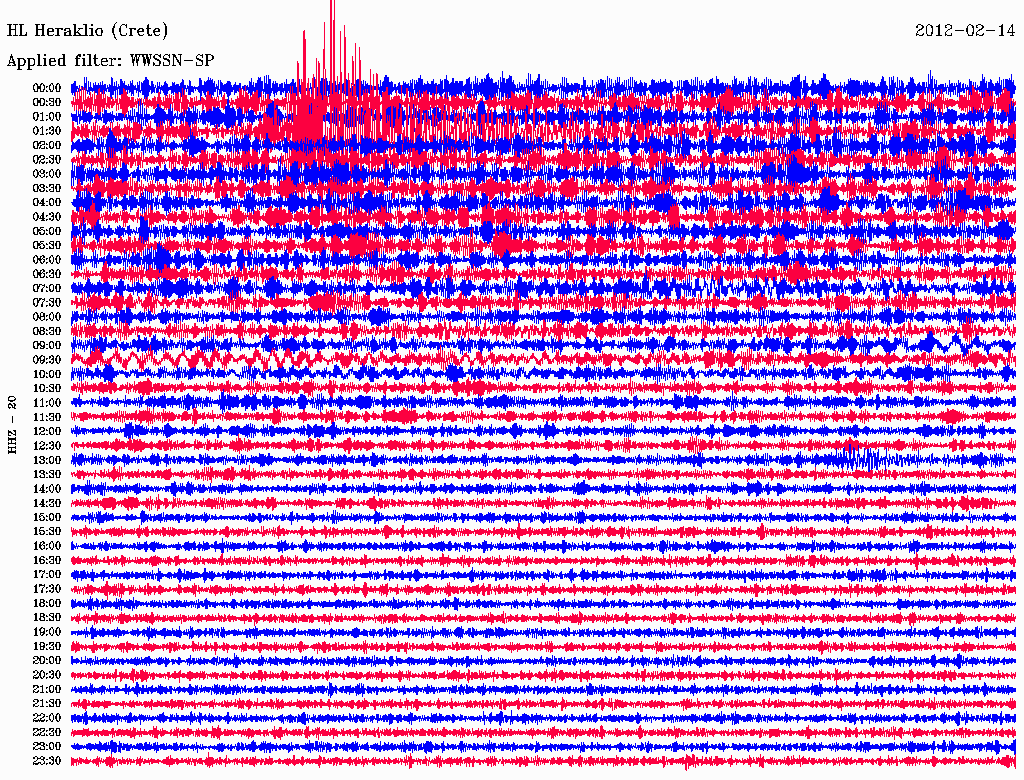Screen dimensions: 1024x780
Task: Click the station title 'HL Heraklio (Crete)'
Action: pyautogui.click(x=88, y=30)
